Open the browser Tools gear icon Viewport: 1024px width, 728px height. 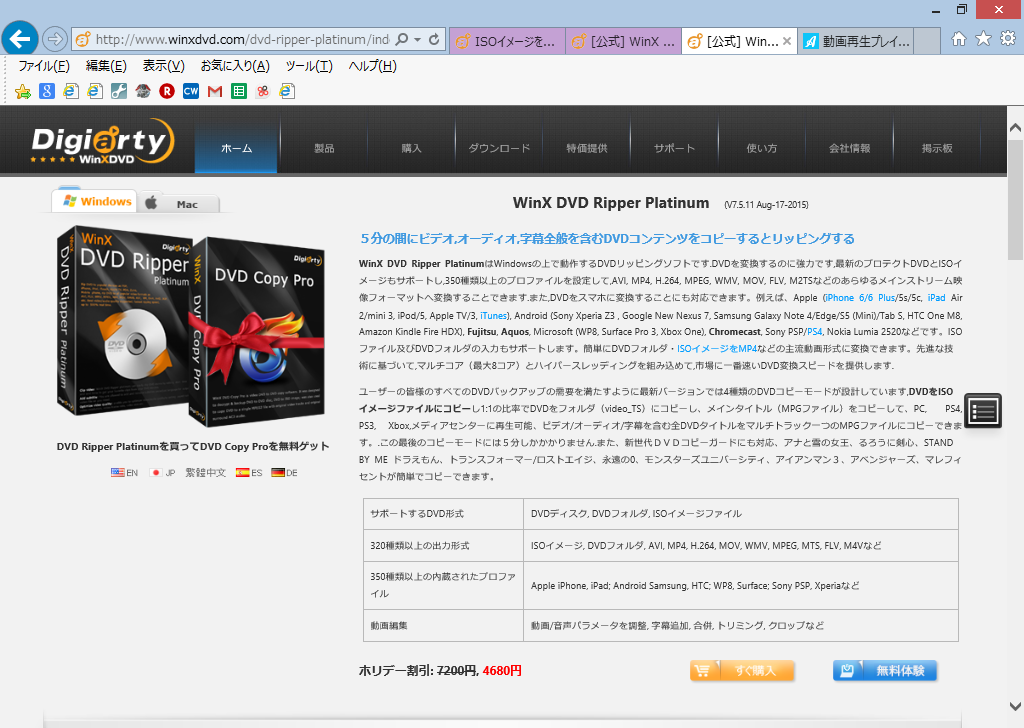[x=1008, y=39]
